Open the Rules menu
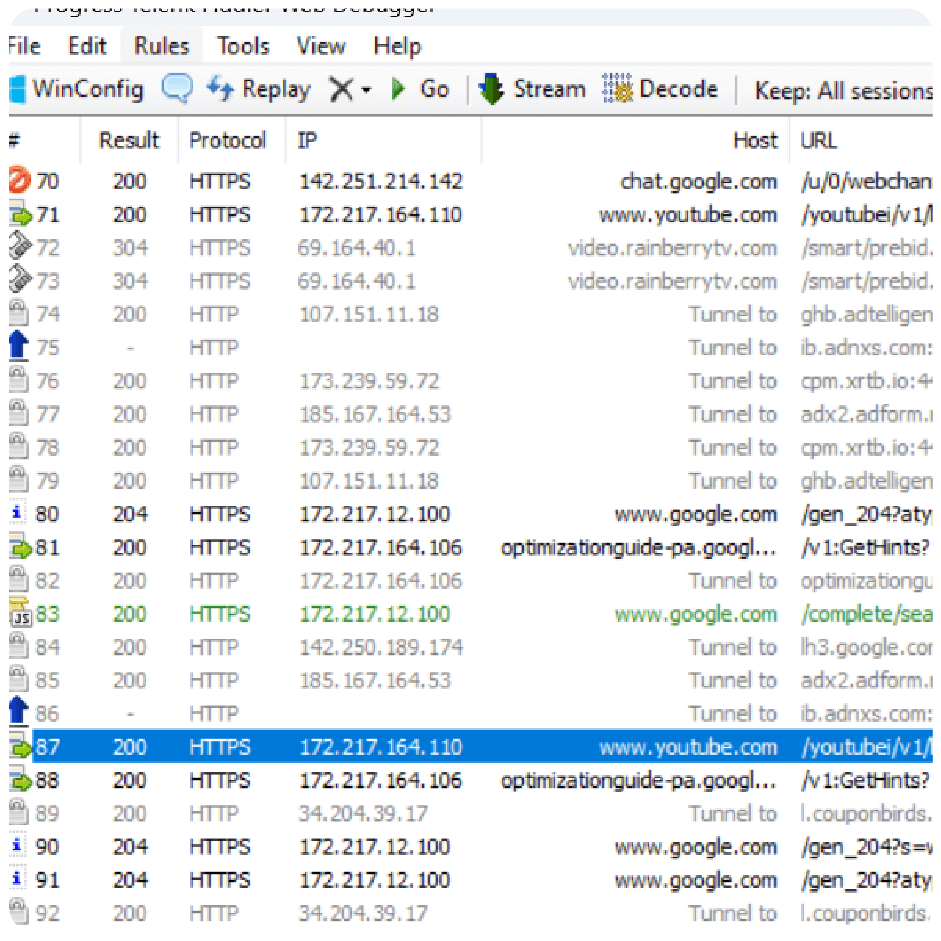The width and height of the screenshot is (941, 941). pos(161,46)
